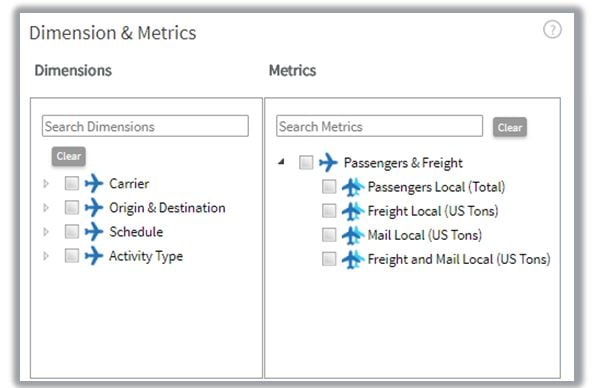This screenshot has width=594, height=388.
Task: Focus the Search Dimensions input field
Action: click(x=145, y=126)
